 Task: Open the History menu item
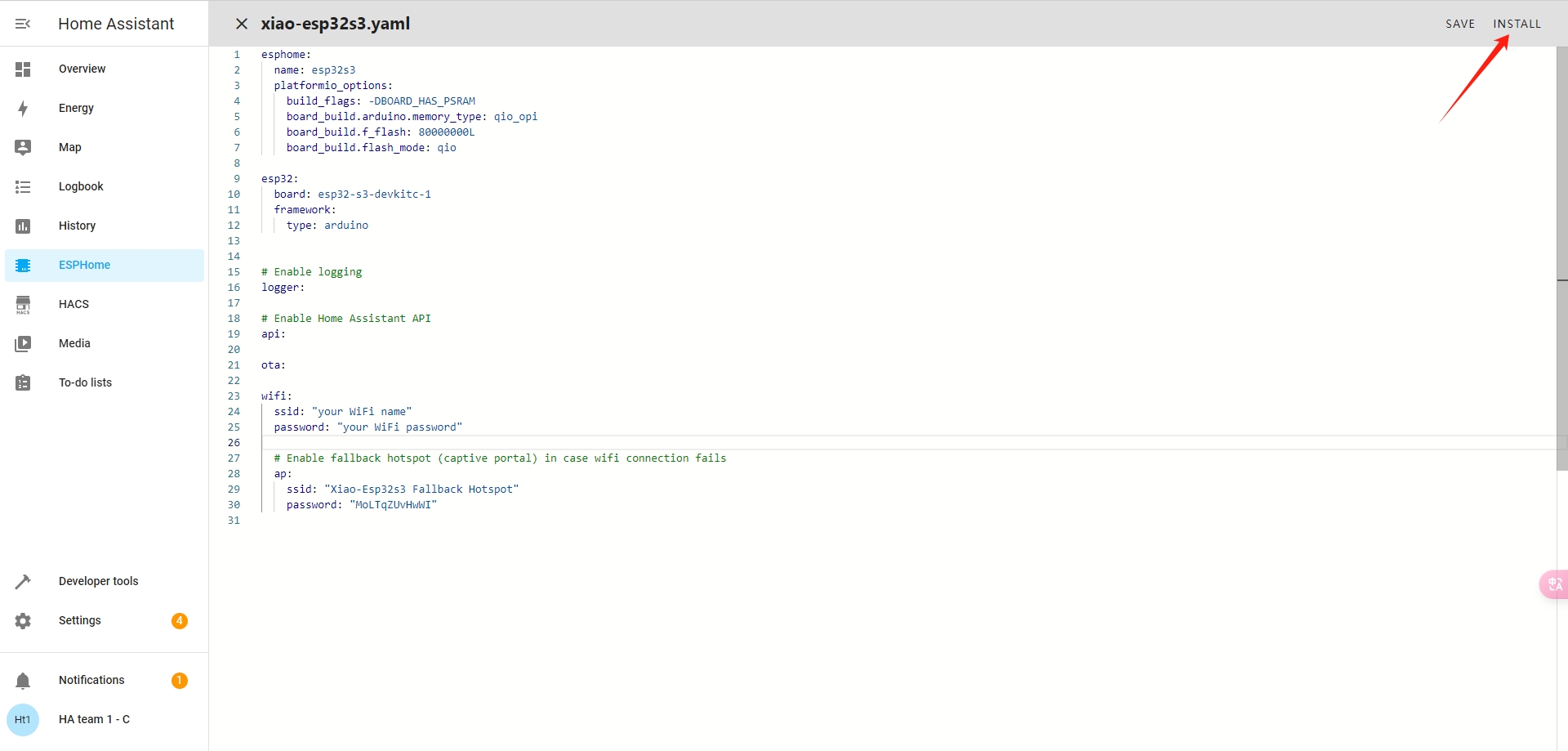tap(105, 226)
